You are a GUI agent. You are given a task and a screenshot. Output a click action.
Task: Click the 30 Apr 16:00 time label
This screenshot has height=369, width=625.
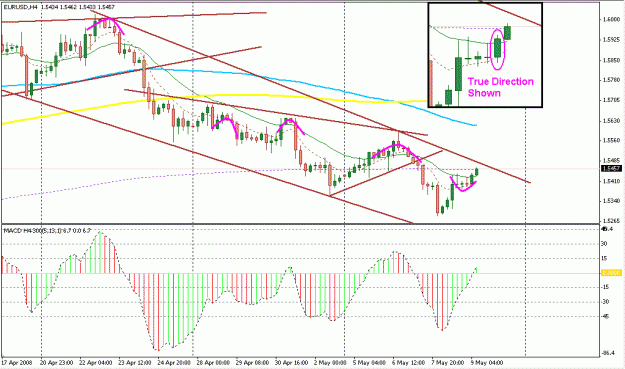tap(291, 363)
